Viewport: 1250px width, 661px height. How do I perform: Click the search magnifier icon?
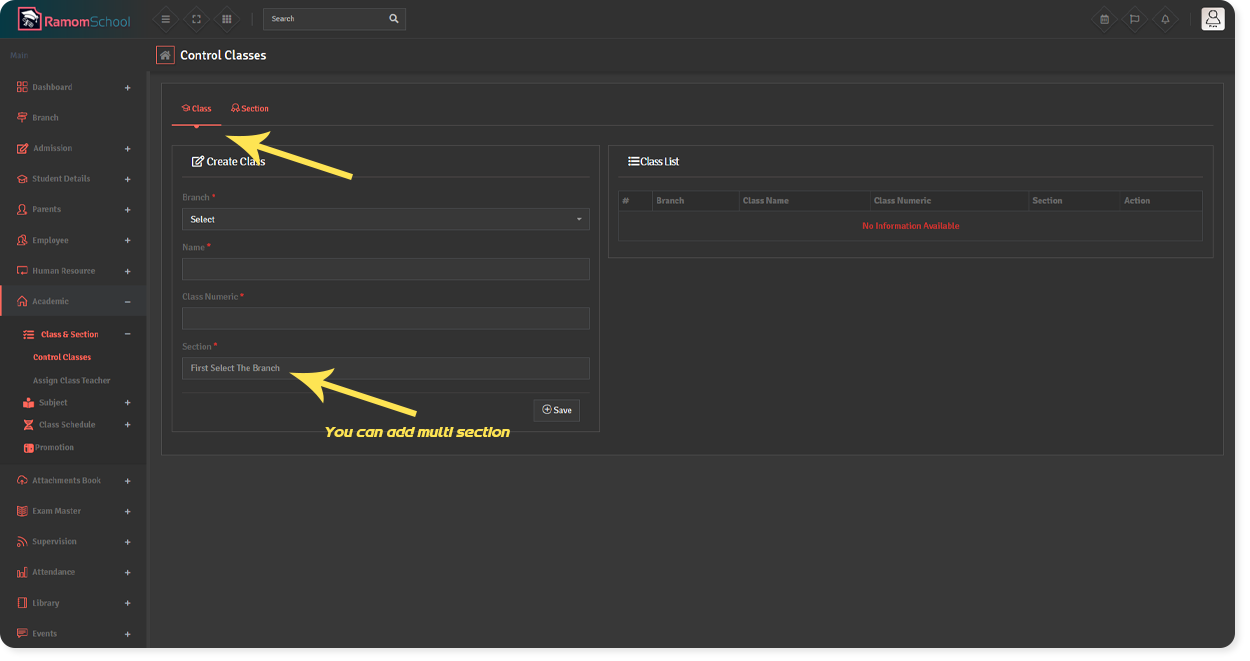click(x=394, y=19)
